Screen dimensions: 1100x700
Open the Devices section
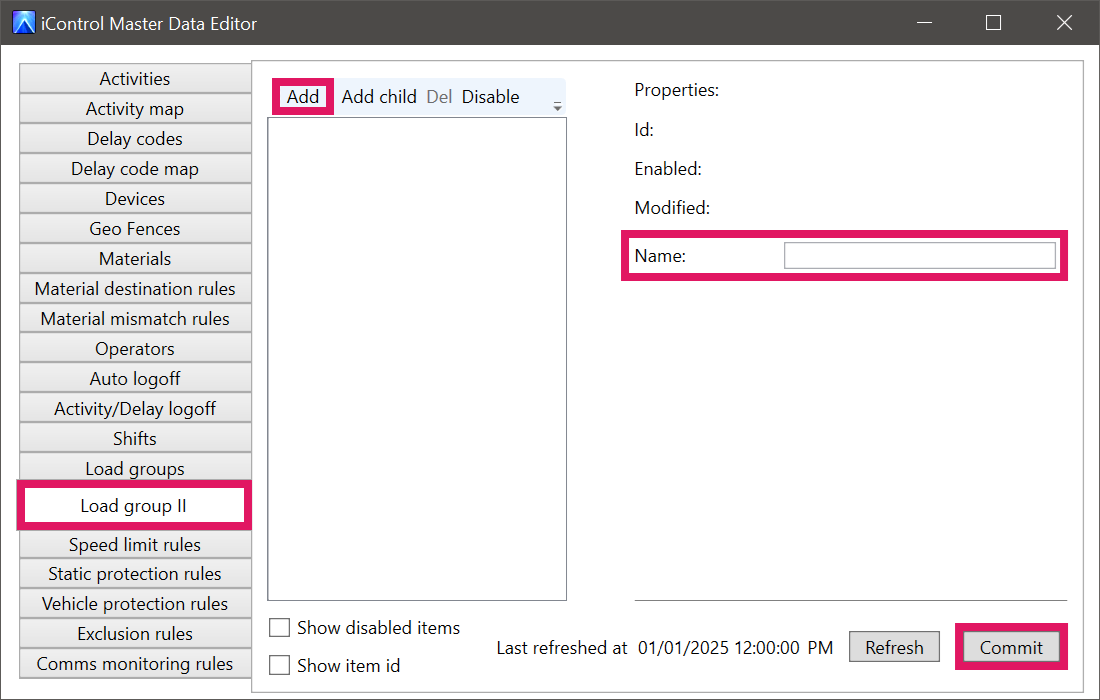pyautogui.click(x=135, y=198)
